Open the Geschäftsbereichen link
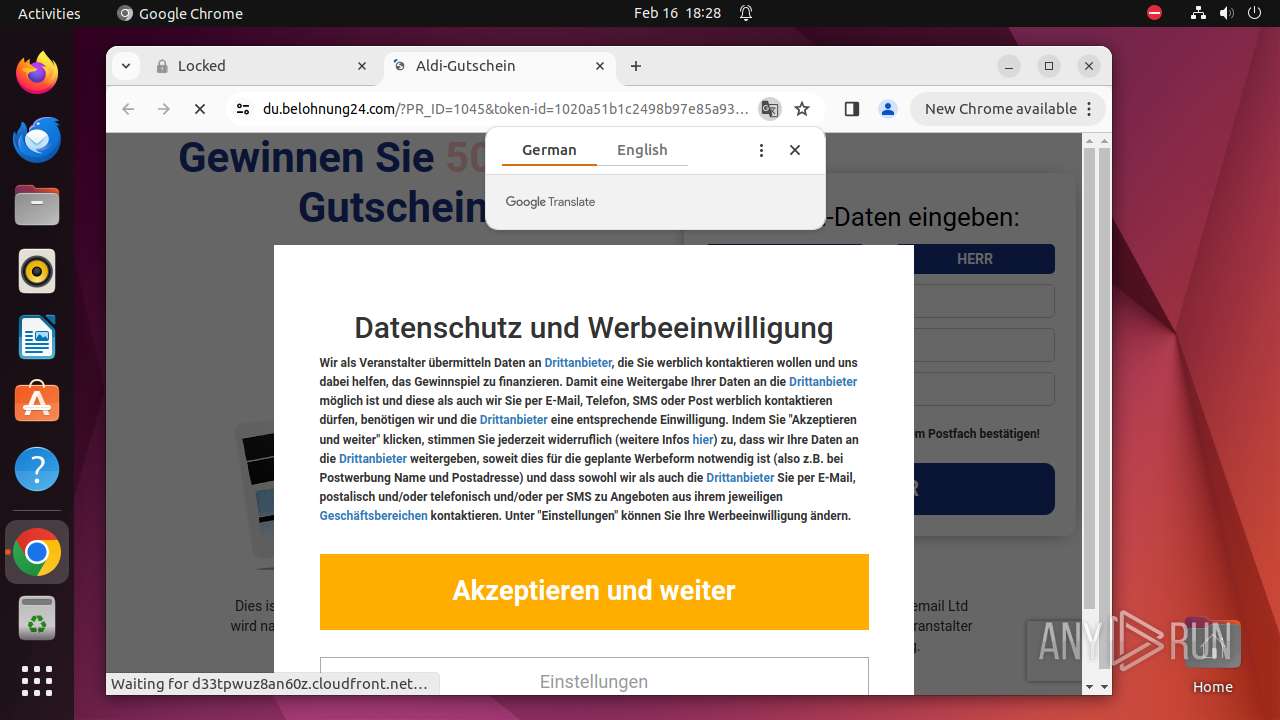This screenshot has width=1280, height=720. 373,516
